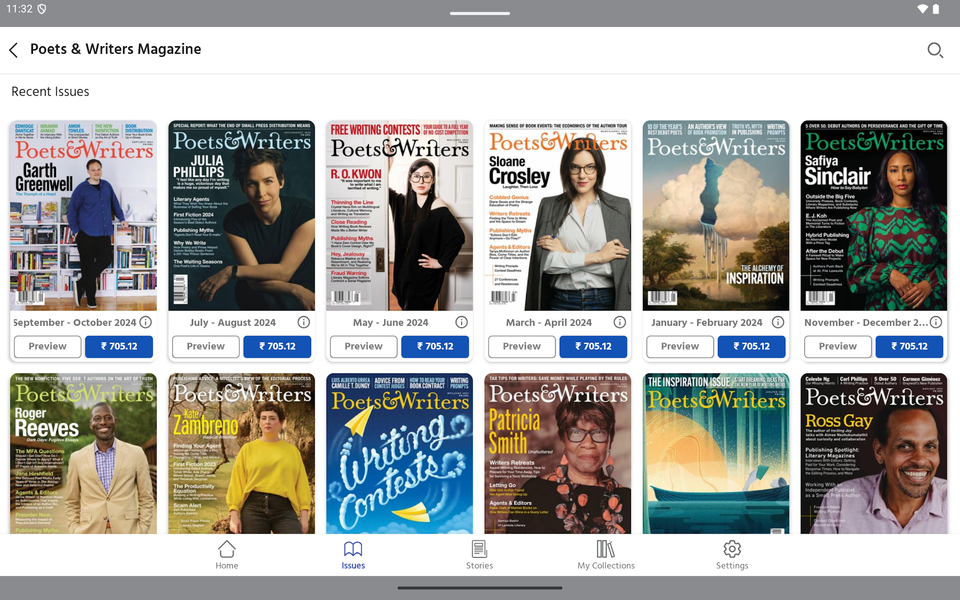Buy September - October 2024 issue for ₹705.12
The height and width of the screenshot is (600, 960).
(x=119, y=347)
